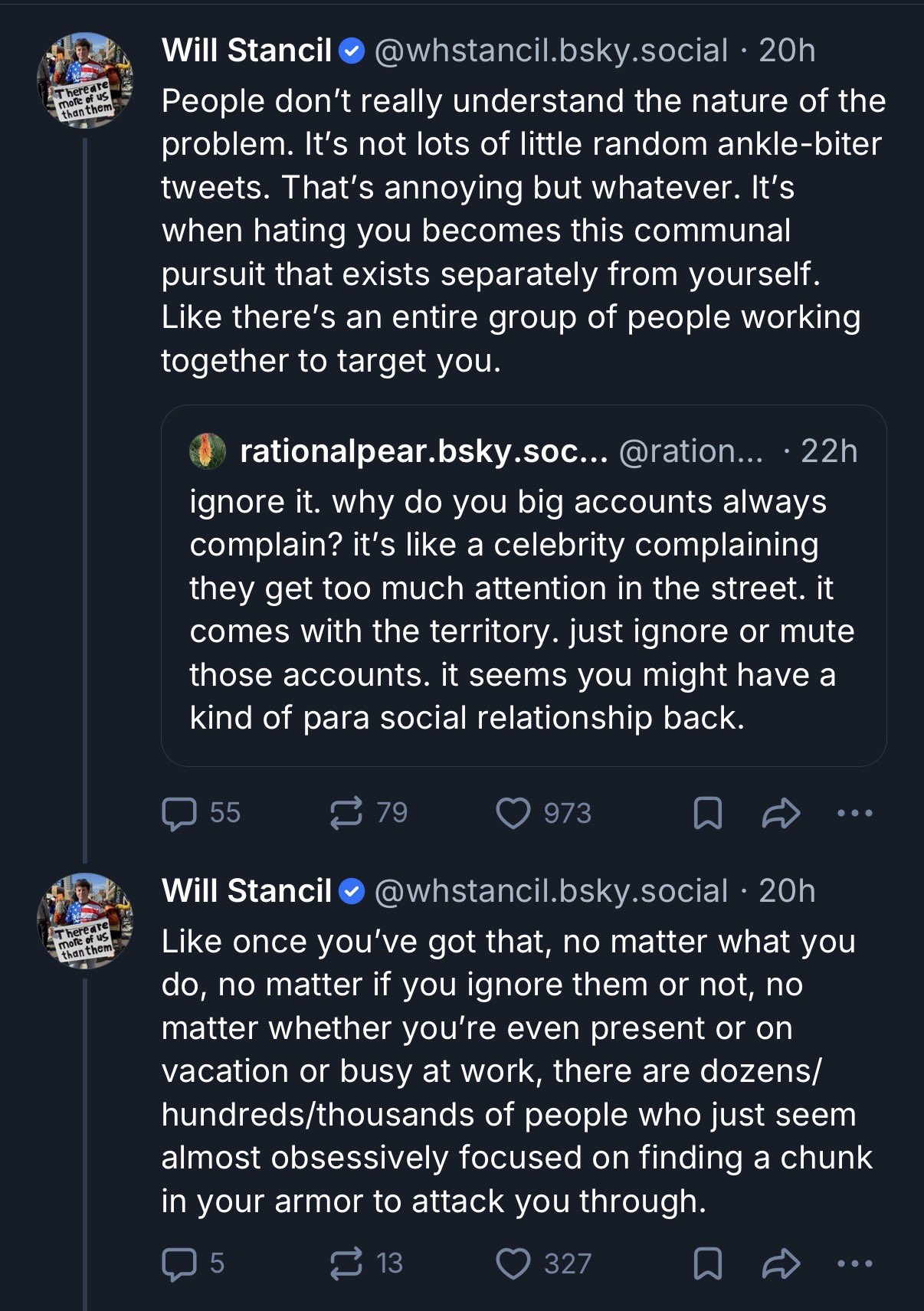Click the 20h timestamp on first post
924x1311 pixels.
[787, 51]
